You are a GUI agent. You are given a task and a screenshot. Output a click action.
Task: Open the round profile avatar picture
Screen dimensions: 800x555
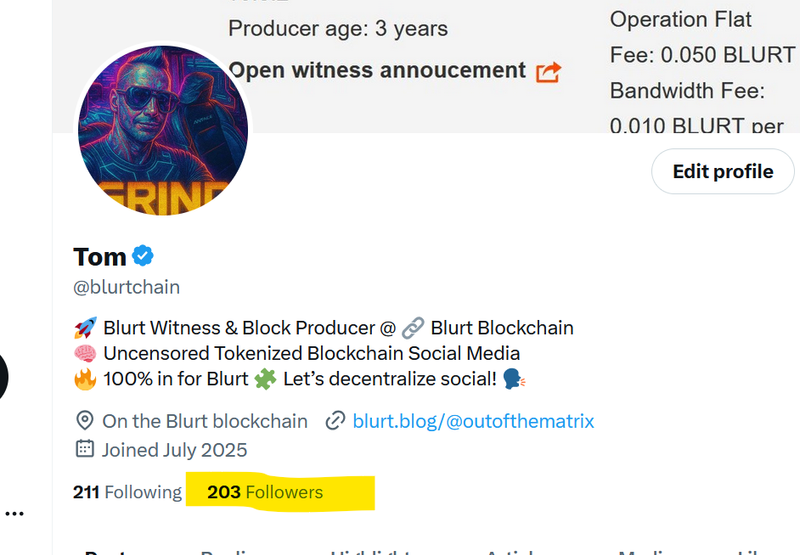pyautogui.click(x=163, y=130)
